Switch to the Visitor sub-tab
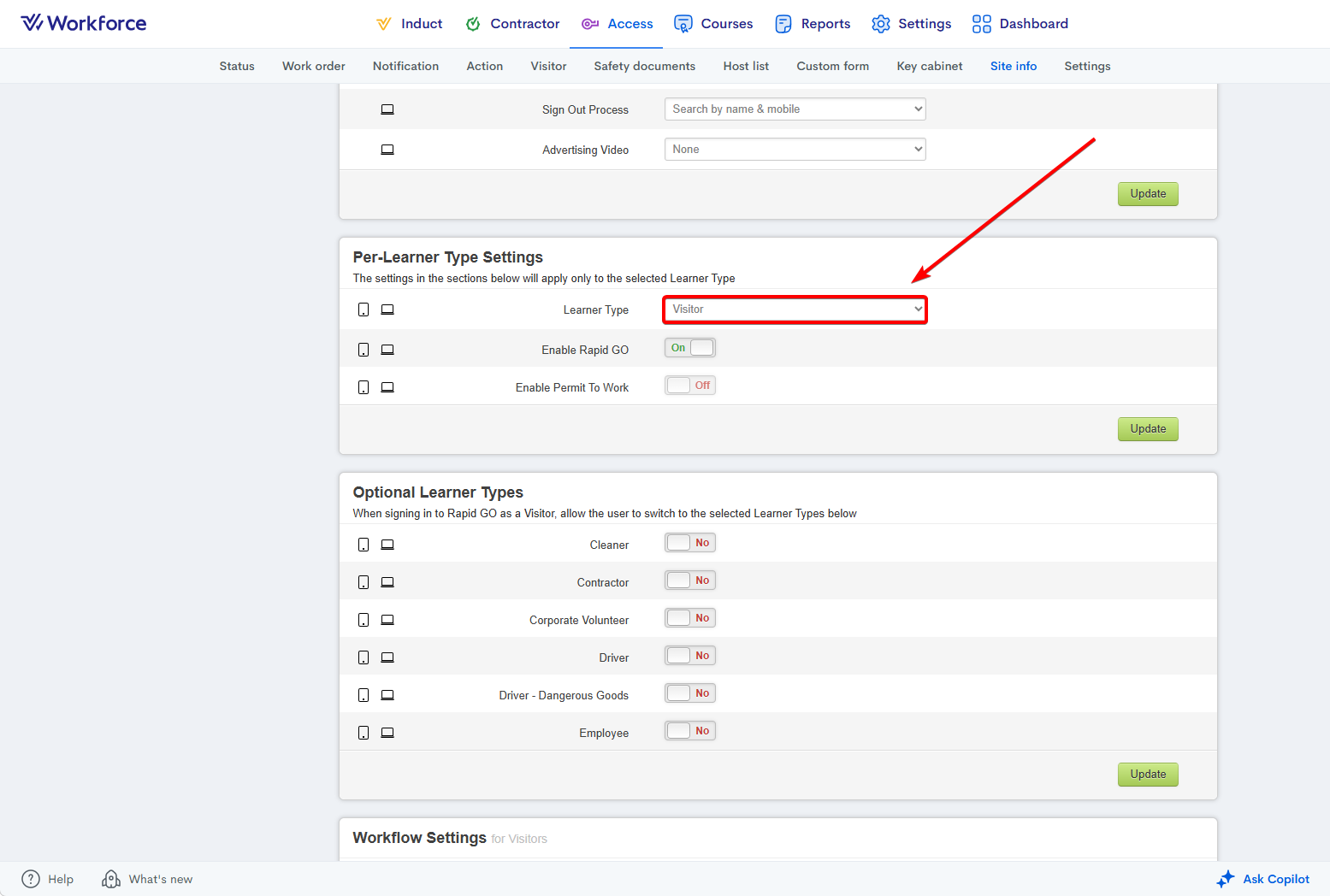 (548, 66)
